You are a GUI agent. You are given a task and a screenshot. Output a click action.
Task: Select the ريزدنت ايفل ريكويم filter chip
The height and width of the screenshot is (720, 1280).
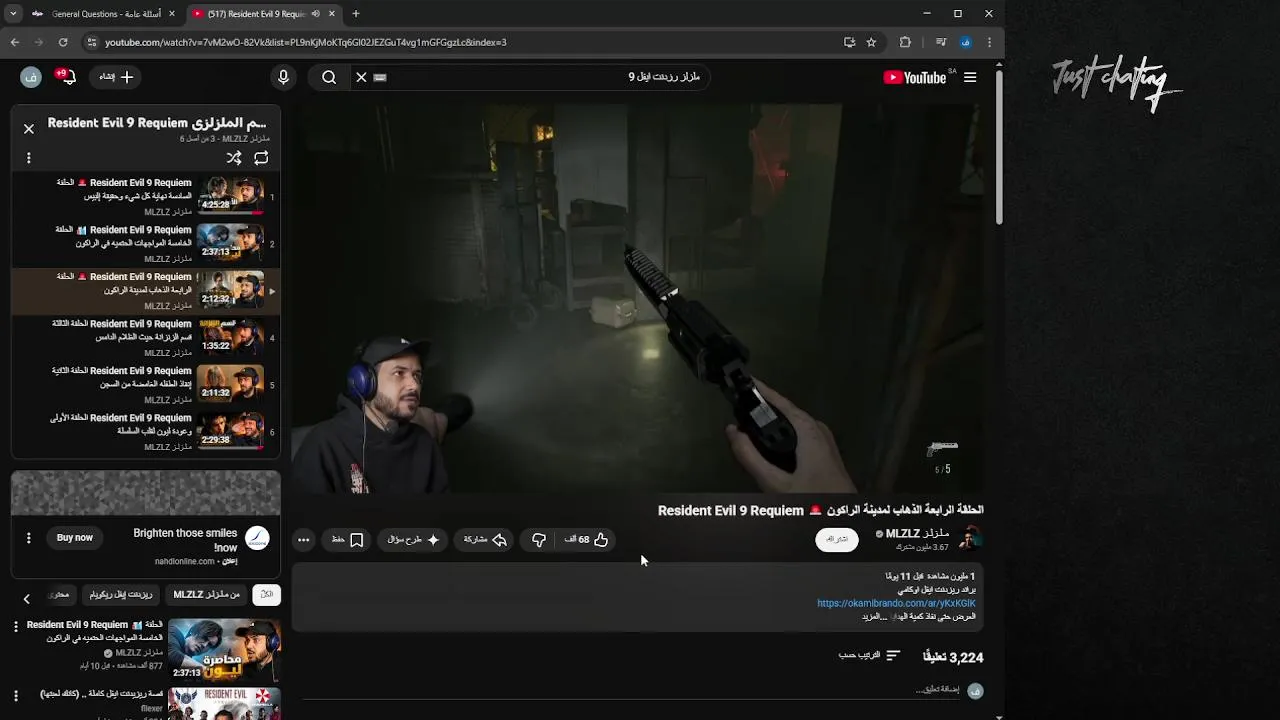121,594
